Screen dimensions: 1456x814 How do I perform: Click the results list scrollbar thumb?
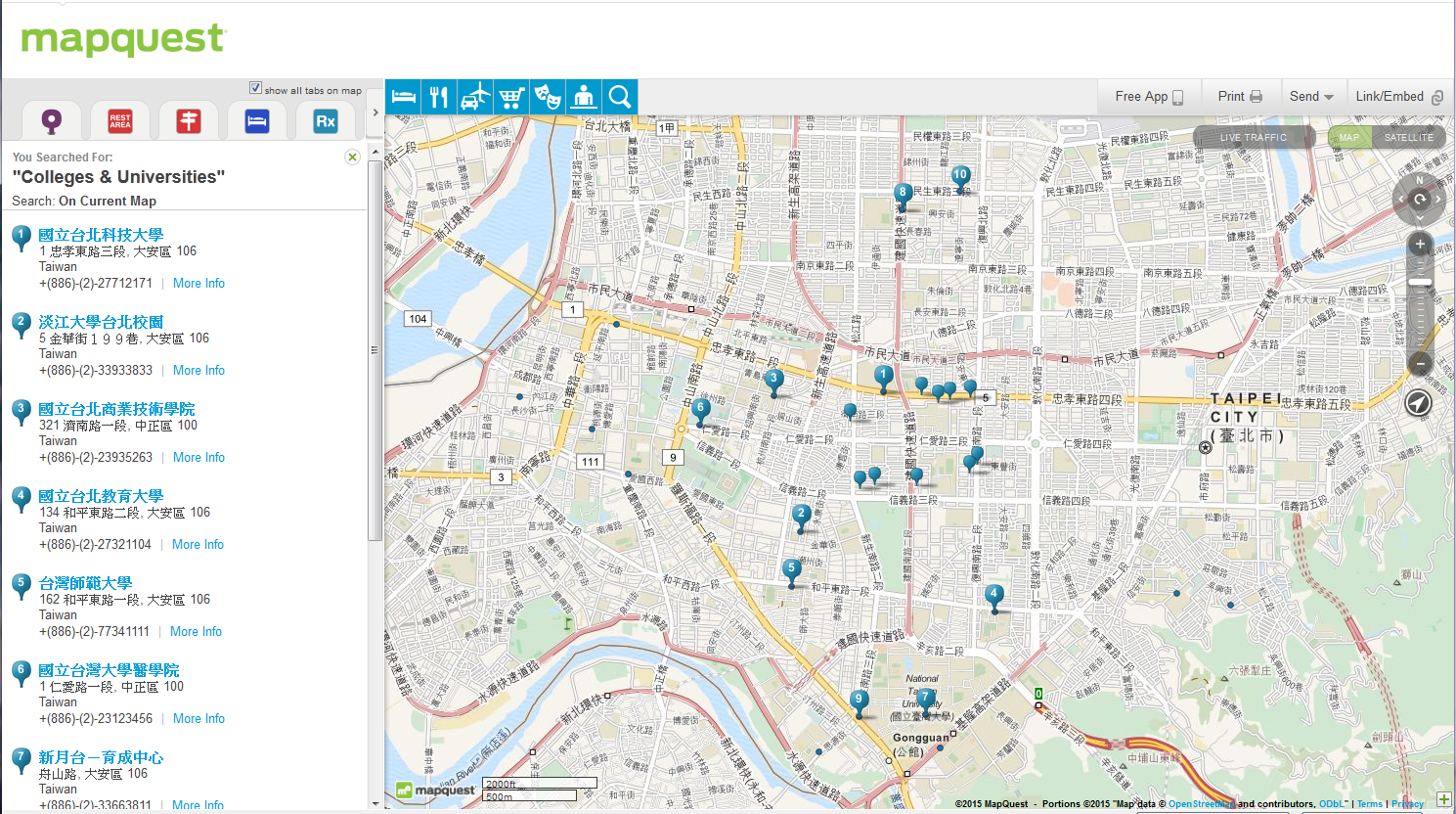pos(375,350)
